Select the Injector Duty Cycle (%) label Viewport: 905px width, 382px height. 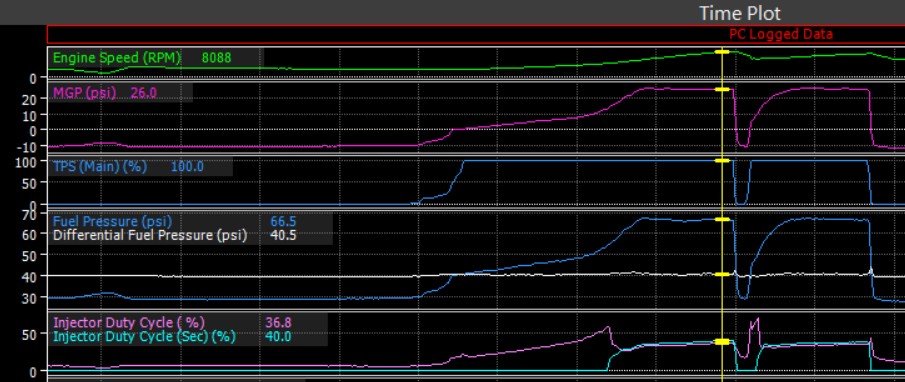tap(129, 322)
